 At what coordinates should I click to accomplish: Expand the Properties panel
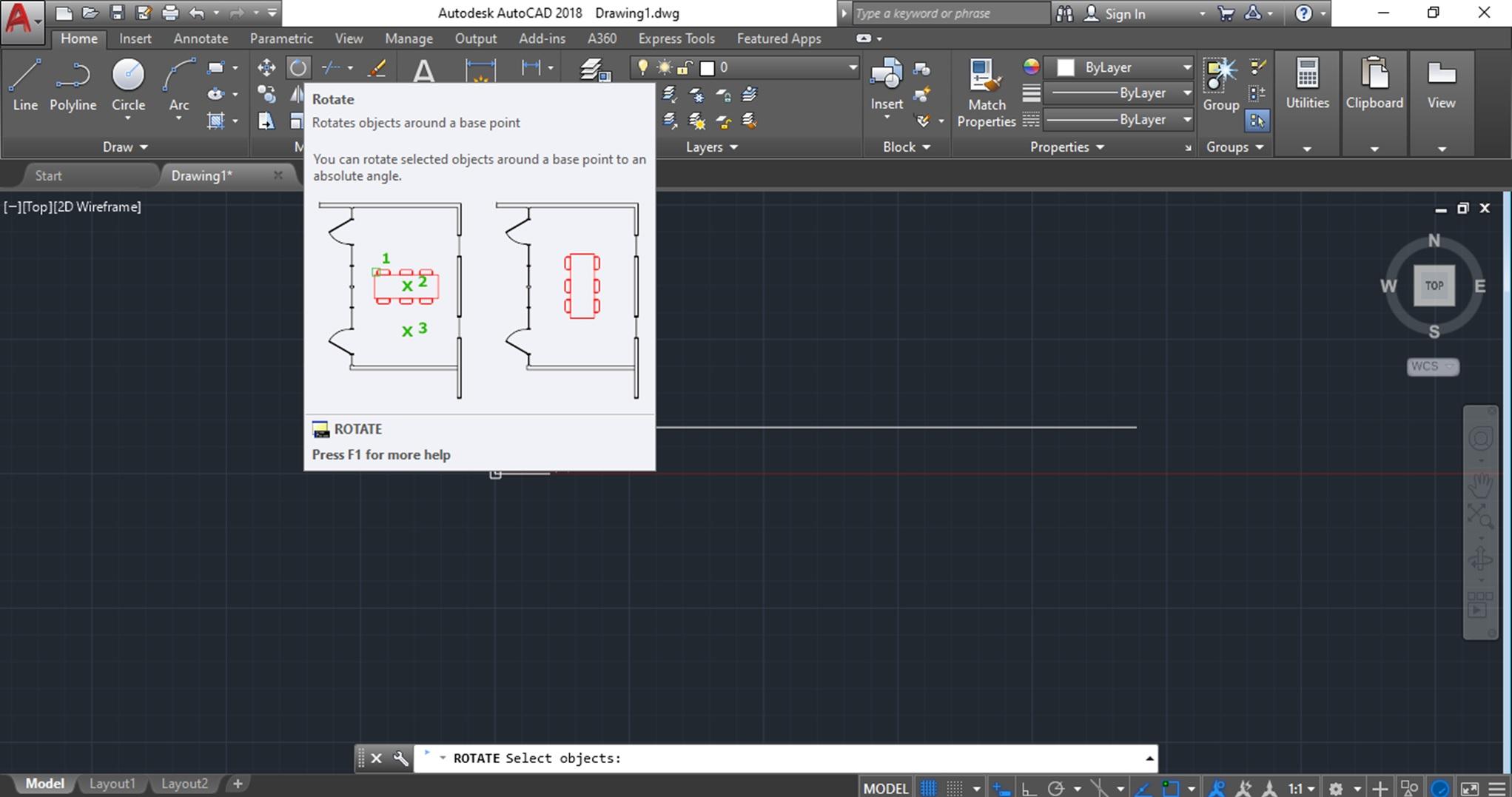tap(1066, 147)
